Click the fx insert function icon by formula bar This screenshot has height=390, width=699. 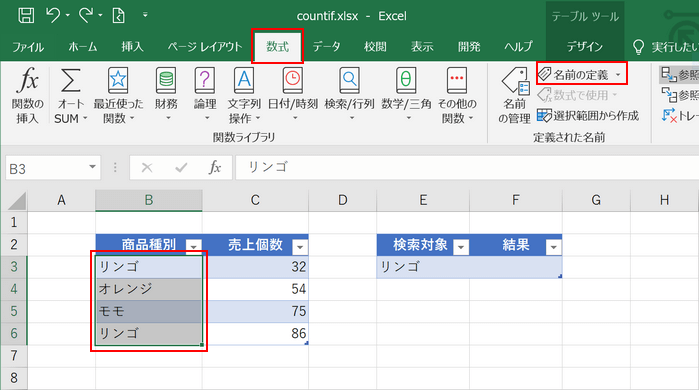215,168
